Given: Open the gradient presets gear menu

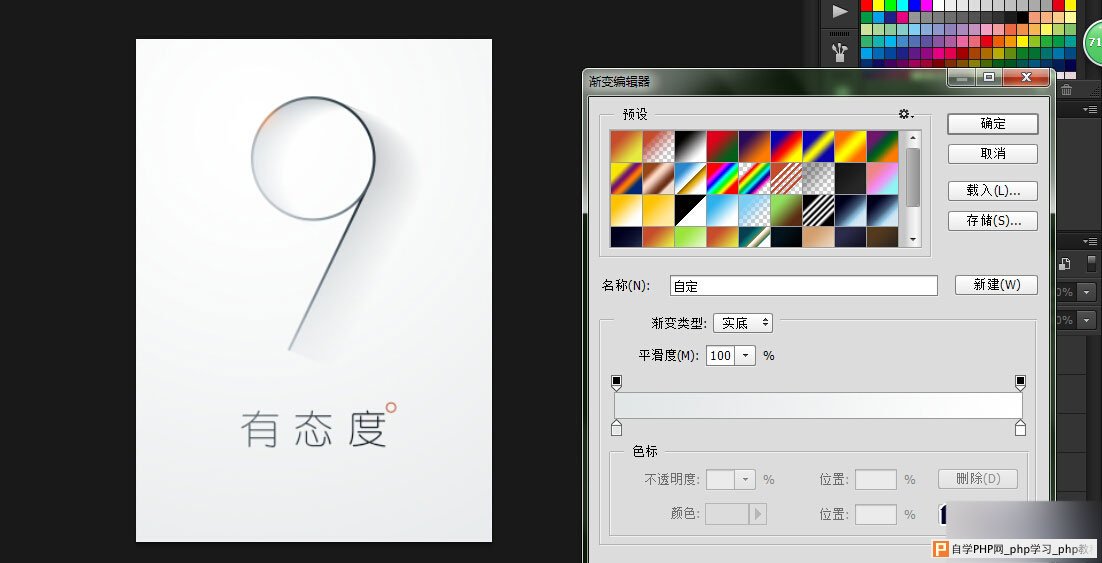Looking at the screenshot, I should click(906, 114).
